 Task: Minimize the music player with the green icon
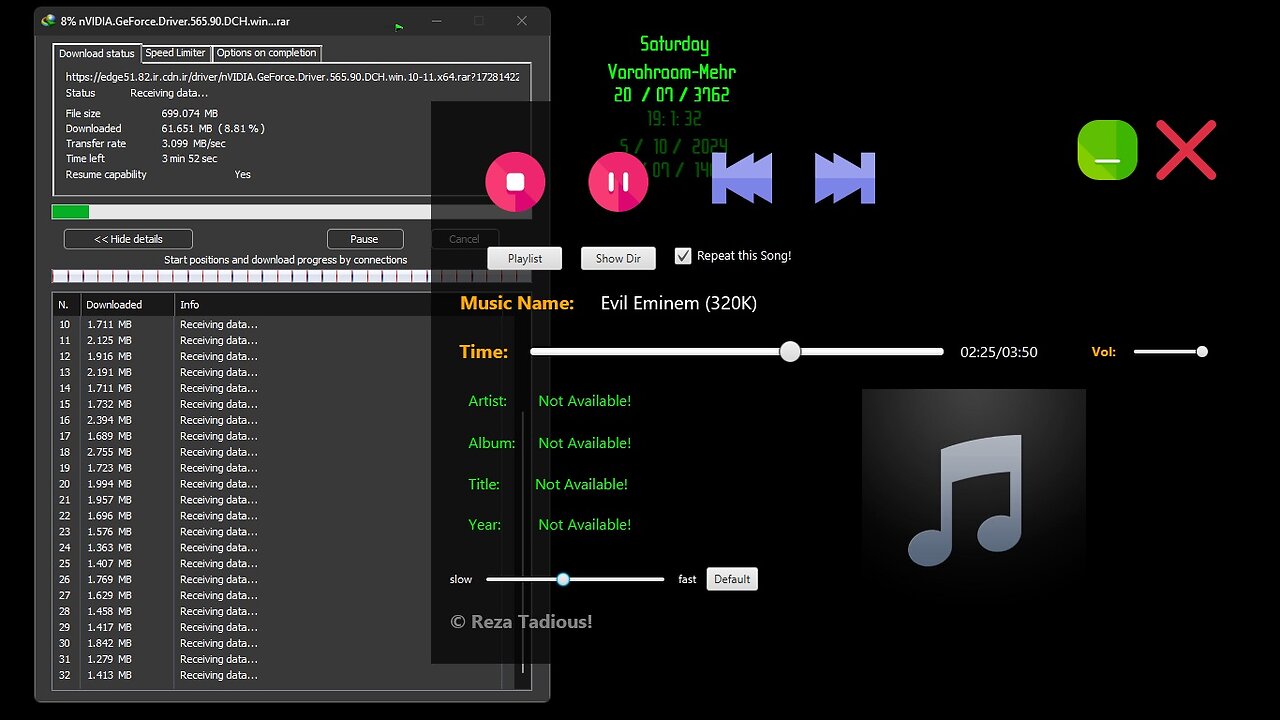pos(1107,150)
